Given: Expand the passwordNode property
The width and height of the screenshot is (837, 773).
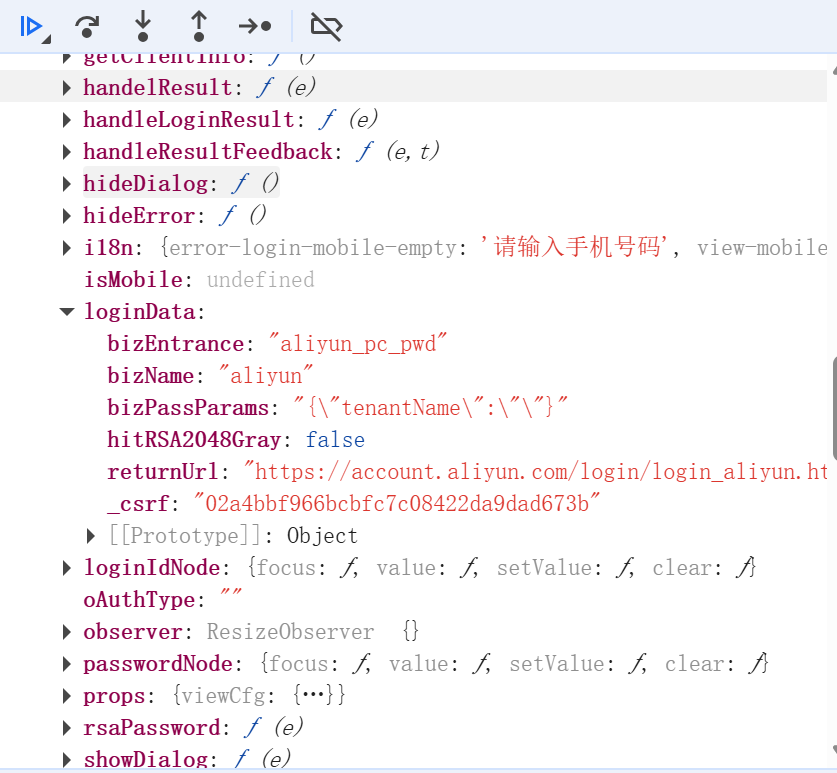Looking at the screenshot, I should 67,664.
